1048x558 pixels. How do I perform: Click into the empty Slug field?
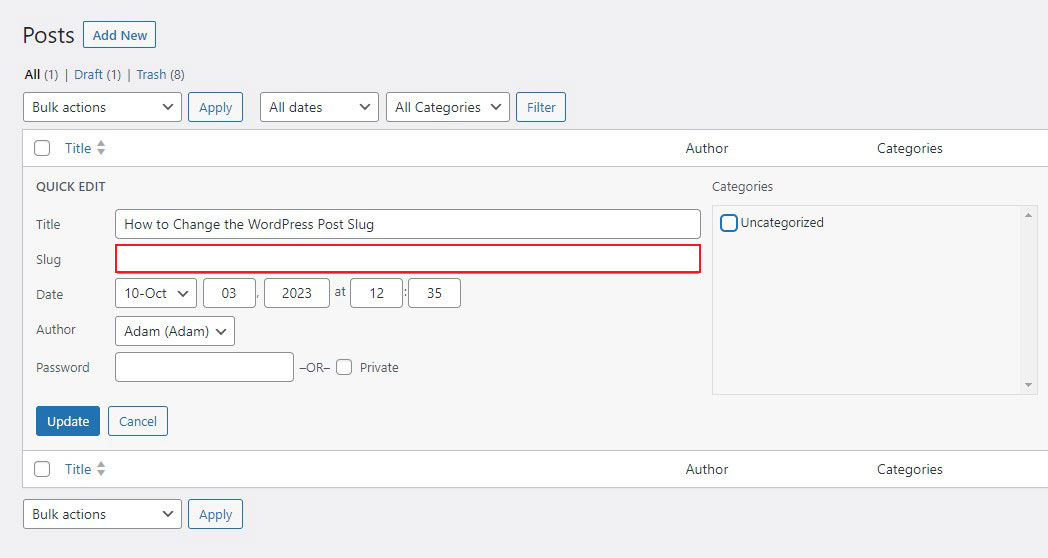pos(408,259)
